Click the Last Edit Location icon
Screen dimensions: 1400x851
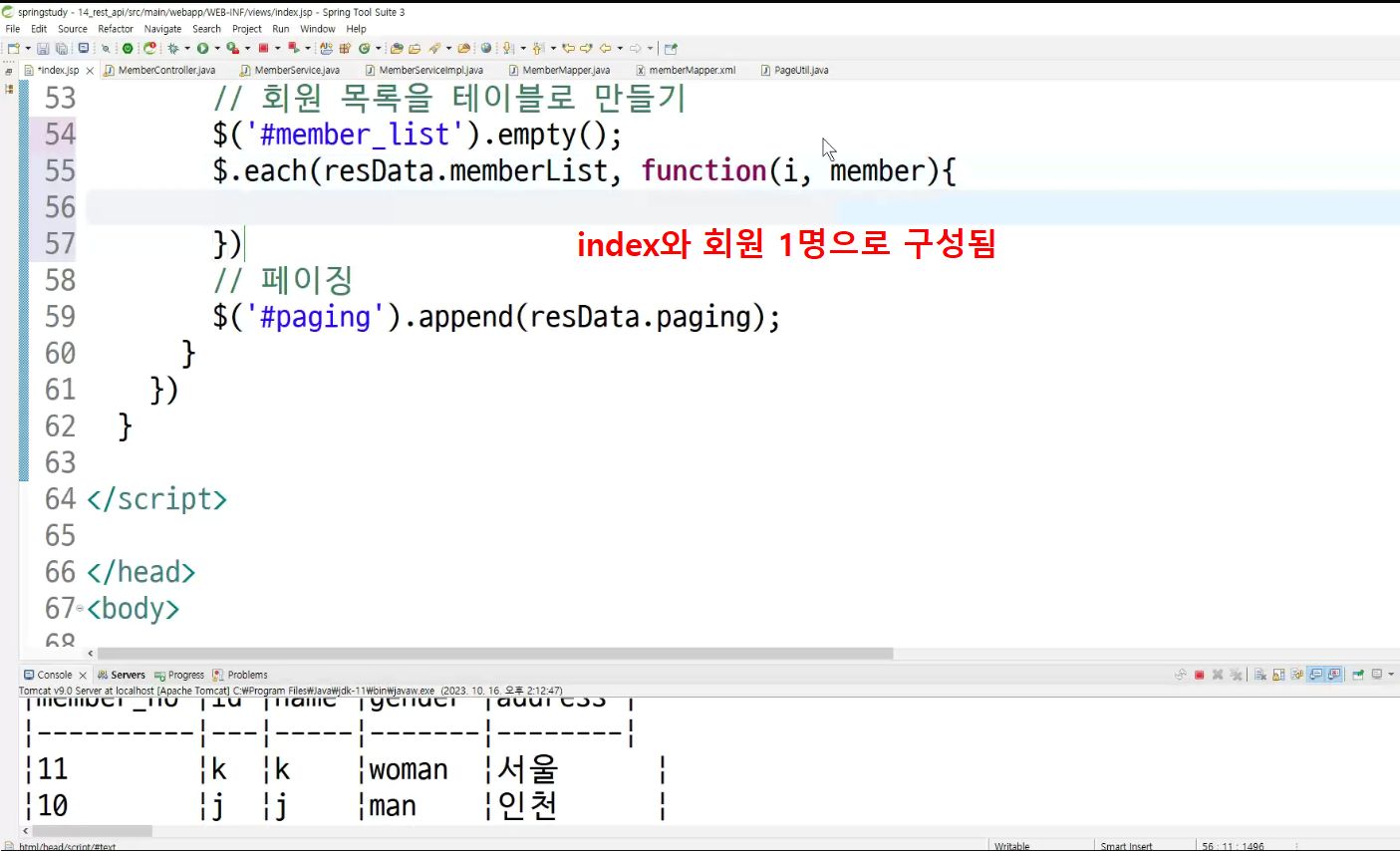pos(569,48)
